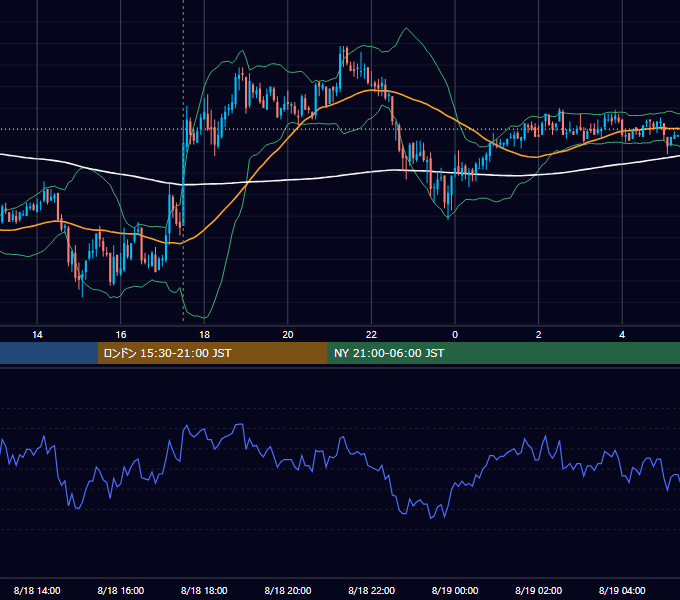
Task: Click the 8/18 22:00 time label
Action: 371,590
